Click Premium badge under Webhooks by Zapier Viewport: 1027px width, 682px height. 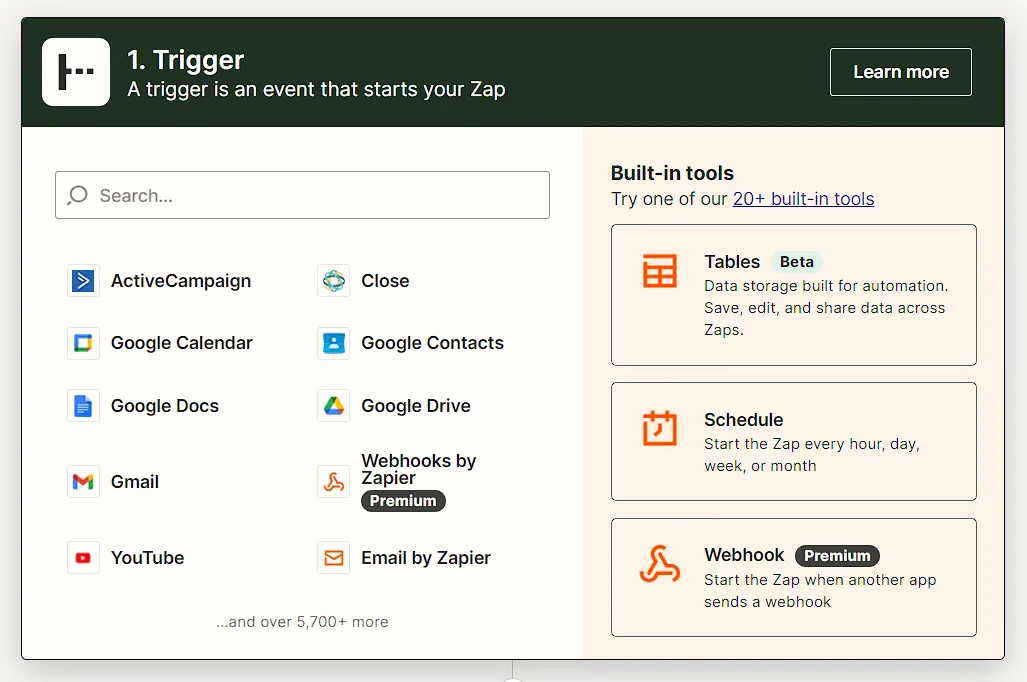click(403, 501)
